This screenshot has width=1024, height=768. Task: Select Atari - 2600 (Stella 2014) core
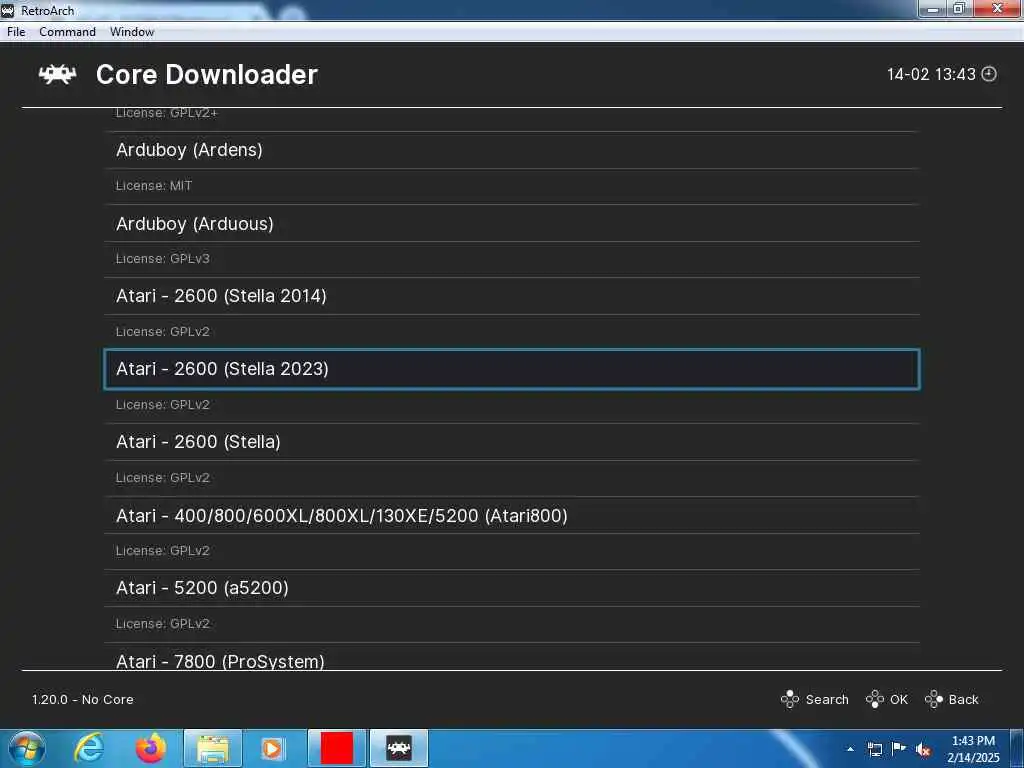tap(512, 296)
